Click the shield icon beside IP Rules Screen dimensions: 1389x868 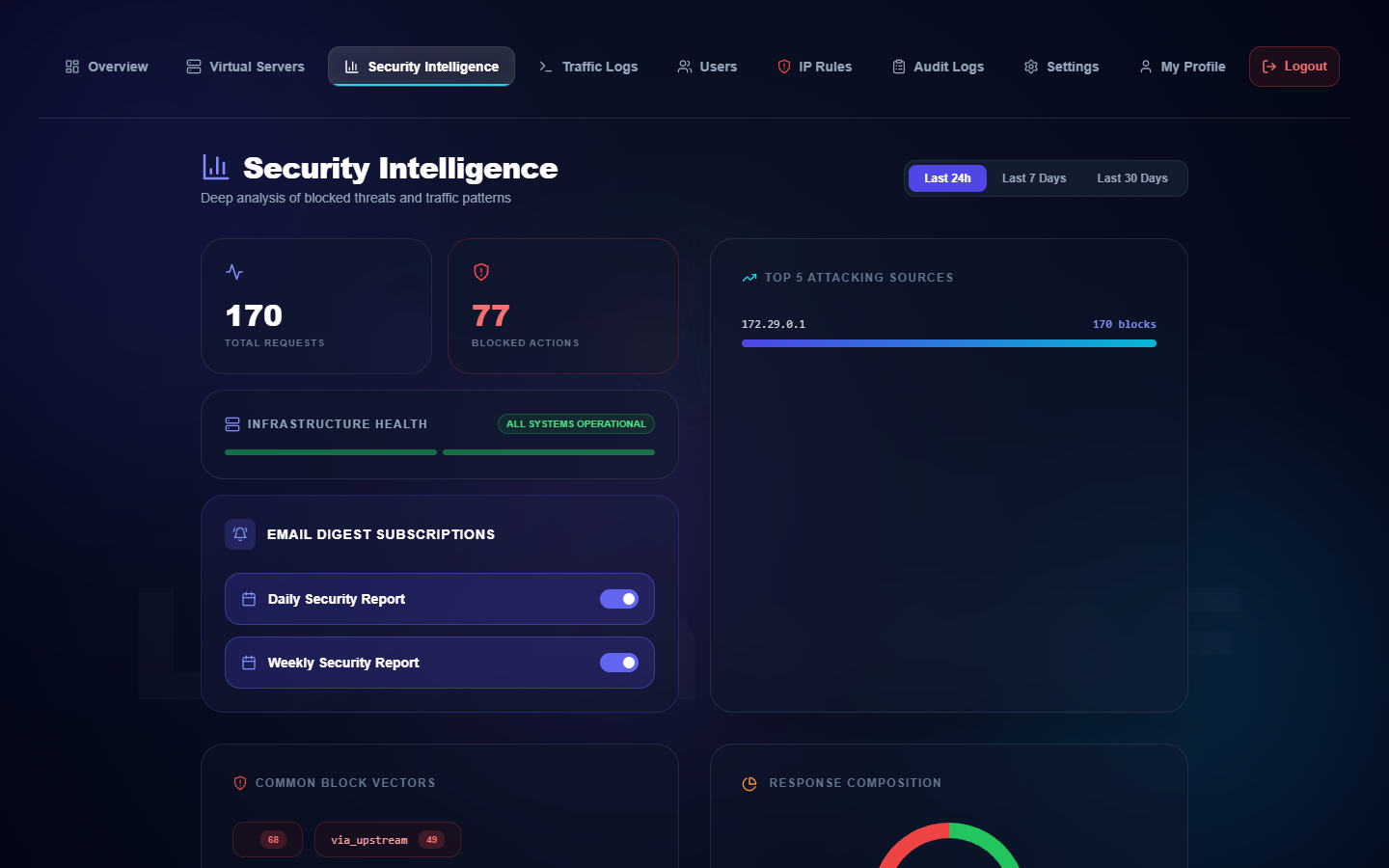point(783,67)
